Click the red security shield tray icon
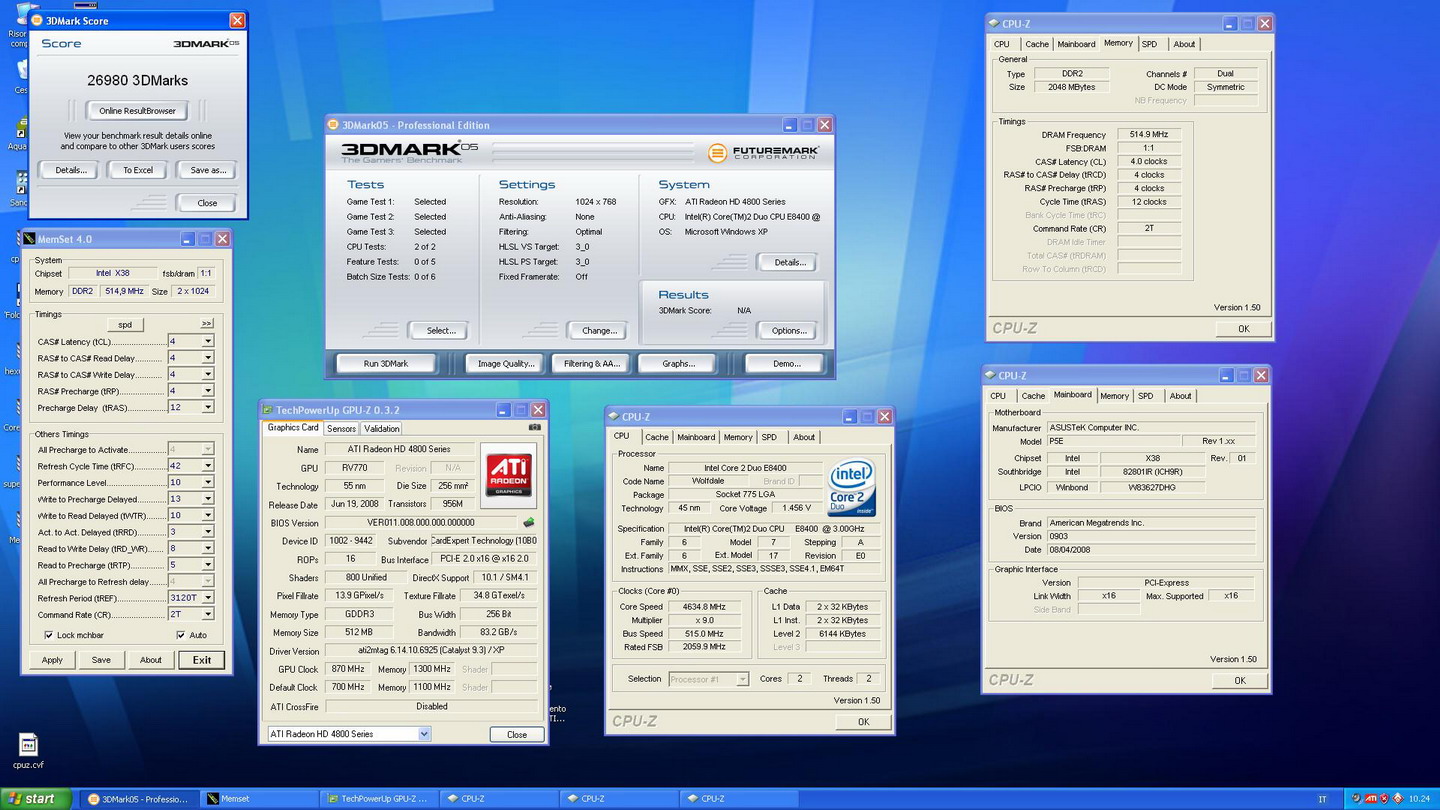 tap(1384, 799)
